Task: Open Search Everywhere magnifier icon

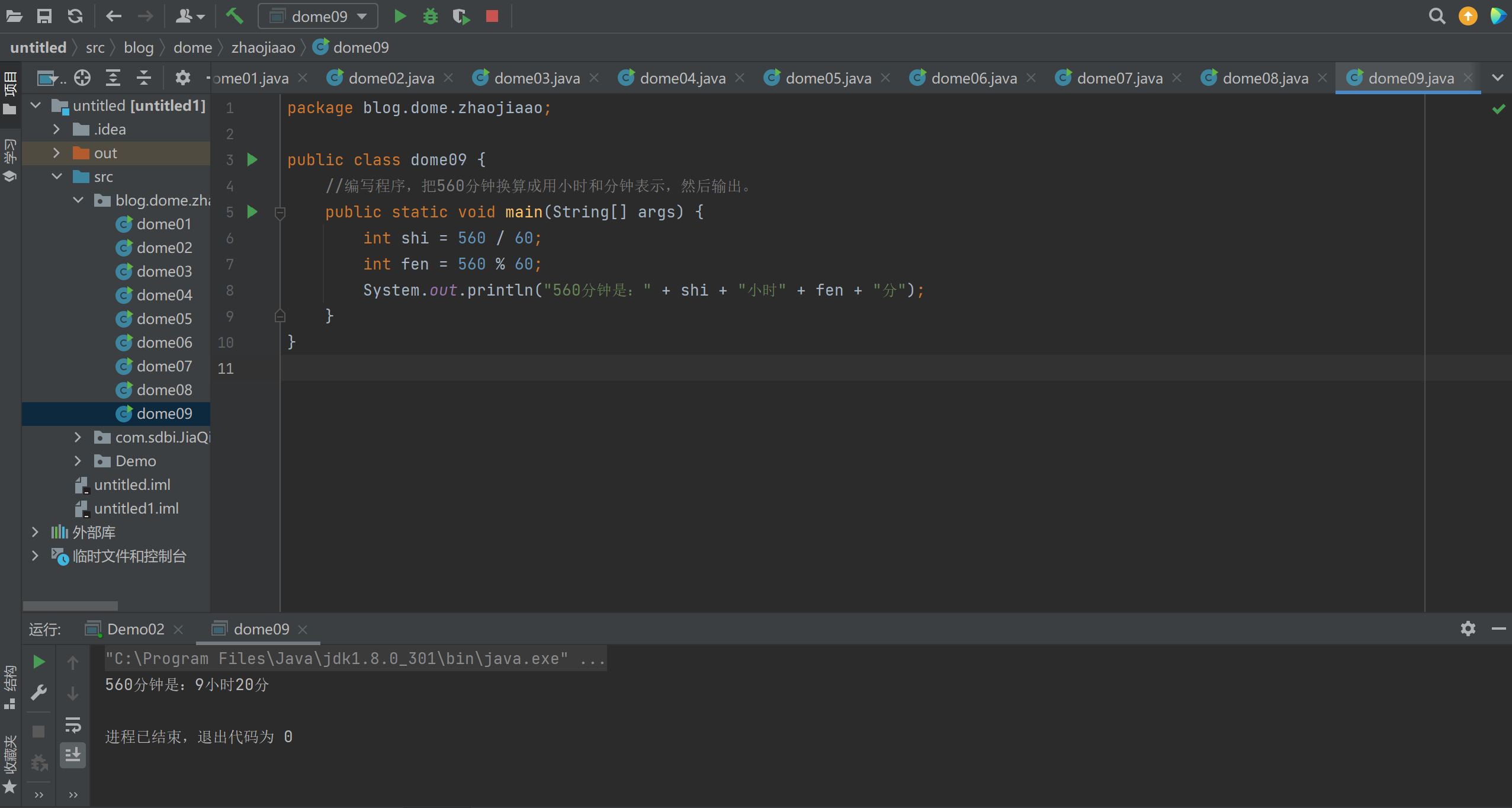Action: pyautogui.click(x=1437, y=16)
